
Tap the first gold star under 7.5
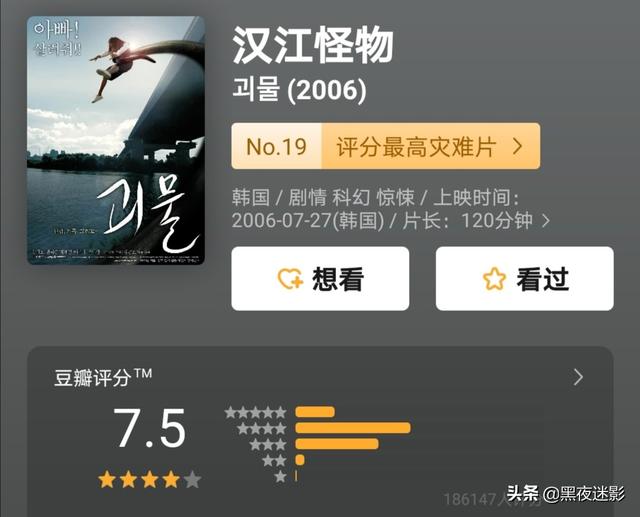click(107, 479)
